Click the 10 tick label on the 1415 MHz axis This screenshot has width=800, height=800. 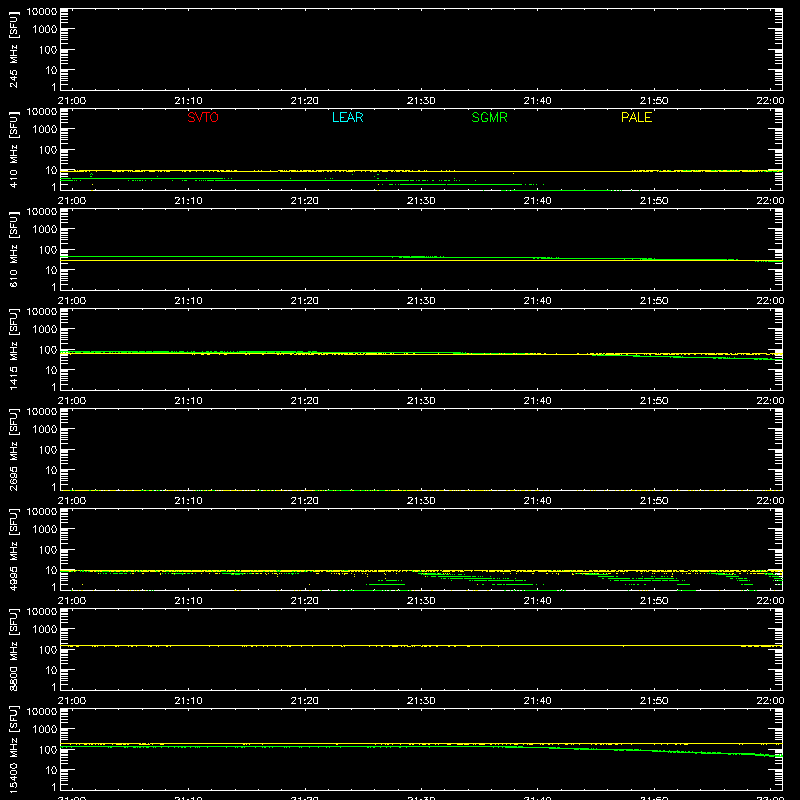(x=51, y=370)
